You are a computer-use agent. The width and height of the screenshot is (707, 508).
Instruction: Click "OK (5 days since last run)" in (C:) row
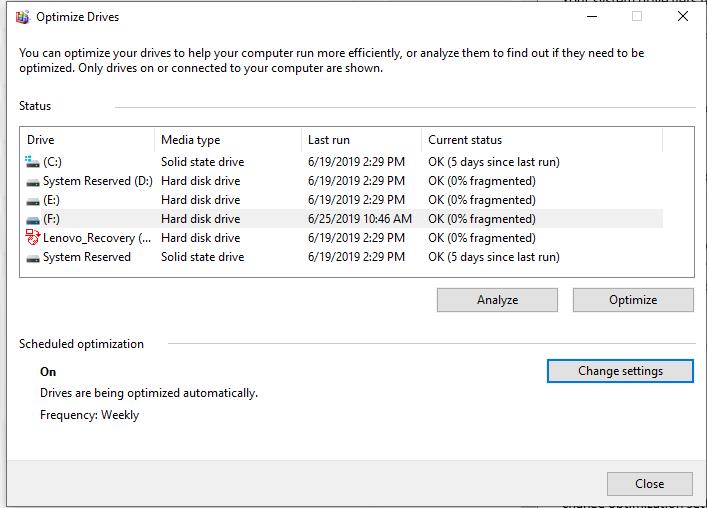(x=494, y=162)
